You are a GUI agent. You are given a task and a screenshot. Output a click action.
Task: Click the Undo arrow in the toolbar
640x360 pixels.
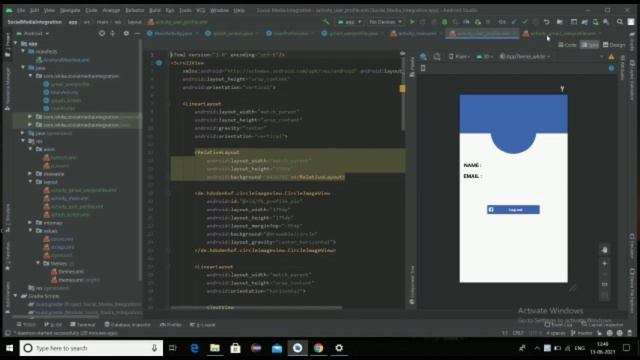(546, 22)
